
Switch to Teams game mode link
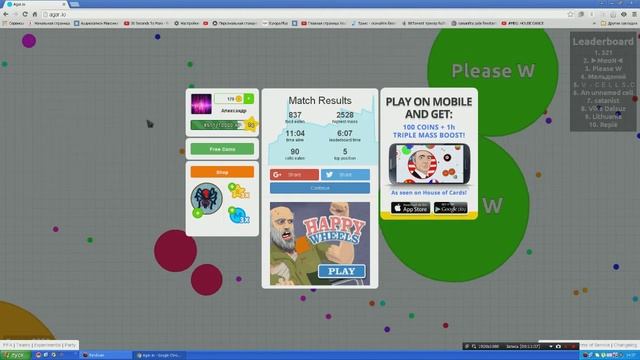23,345
